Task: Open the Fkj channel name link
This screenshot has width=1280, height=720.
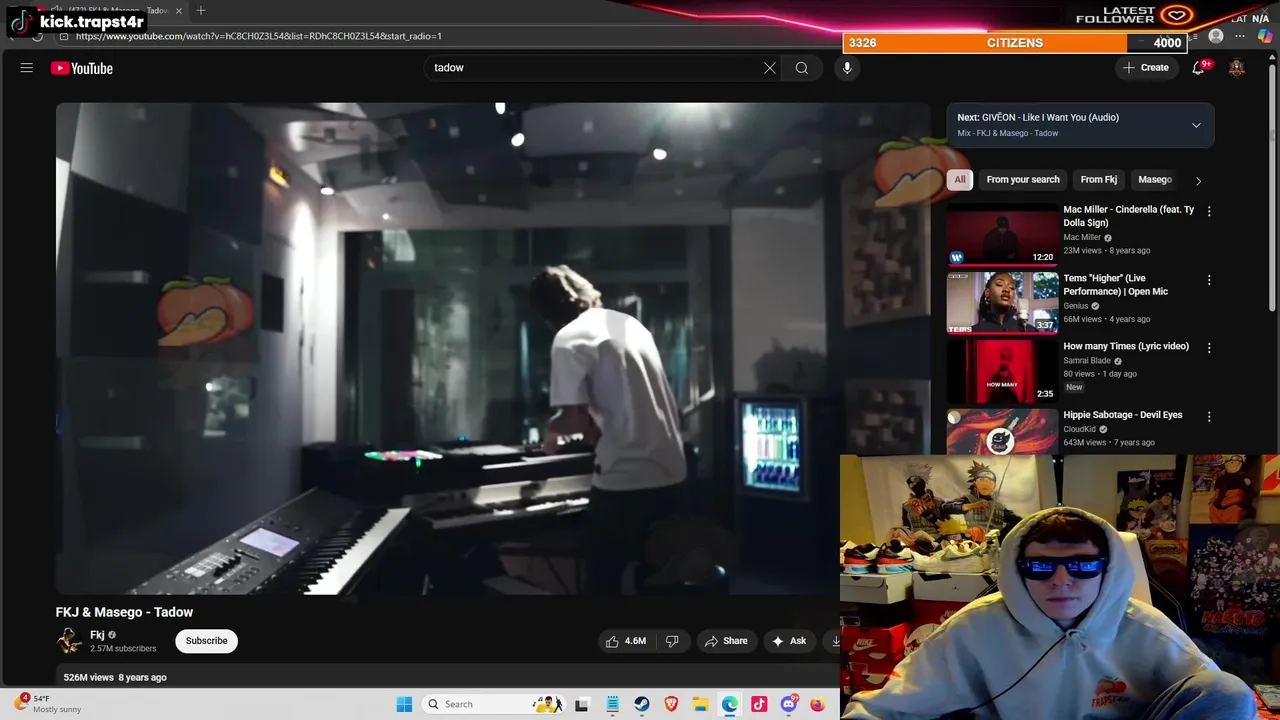Action: point(97,635)
